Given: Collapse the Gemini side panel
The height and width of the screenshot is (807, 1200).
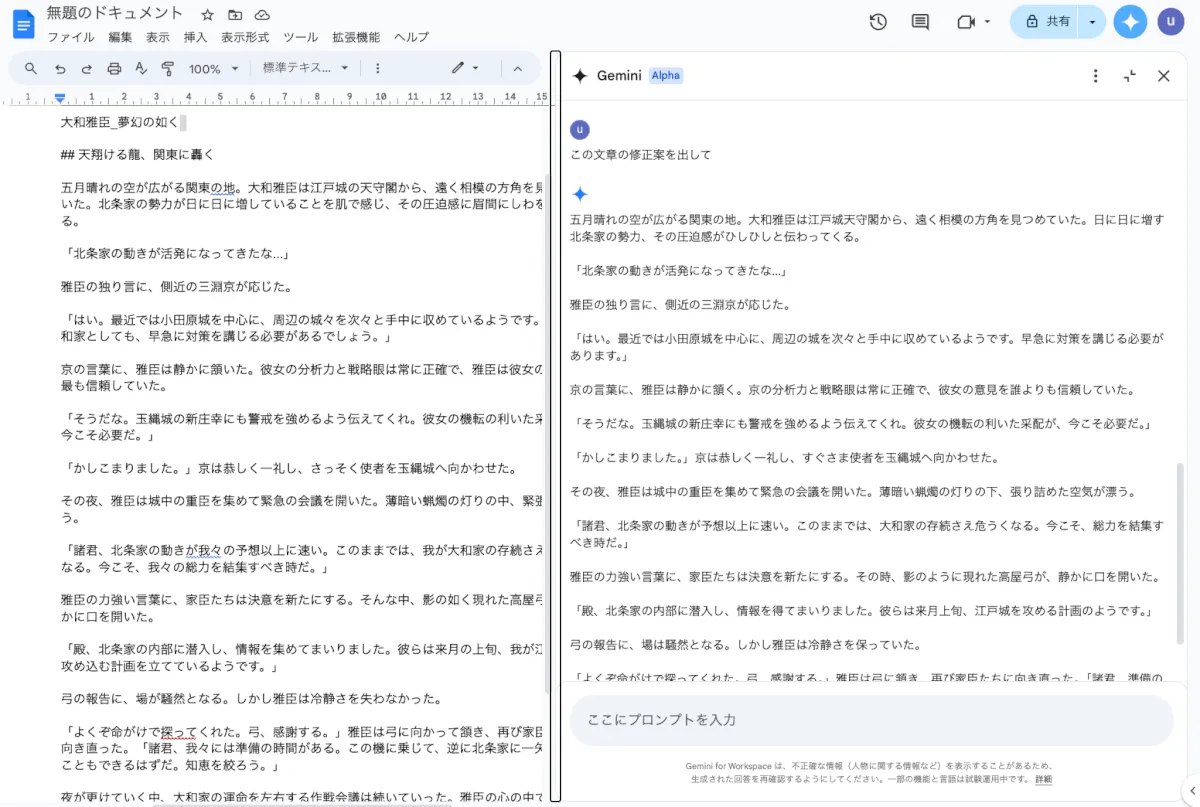Looking at the screenshot, I should pyautogui.click(x=1130, y=76).
